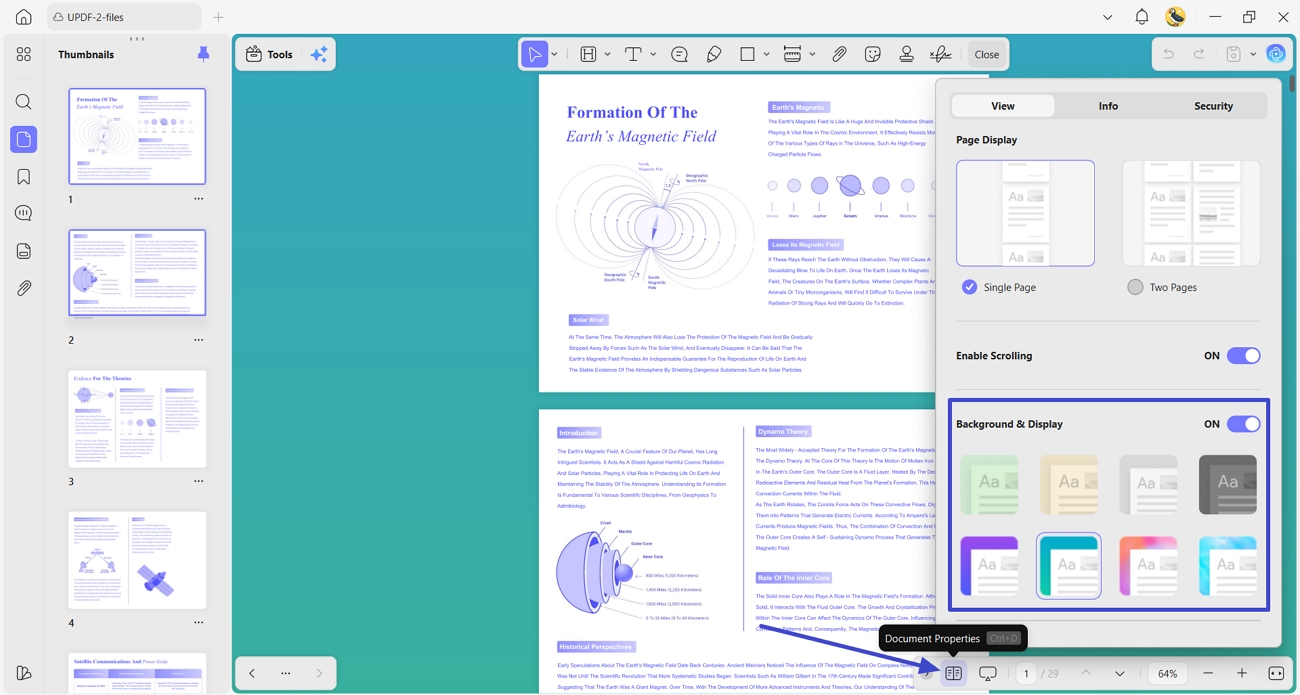Launch the UPDF AI sparkle icon
This screenshot has width=1300, height=695.
click(319, 54)
